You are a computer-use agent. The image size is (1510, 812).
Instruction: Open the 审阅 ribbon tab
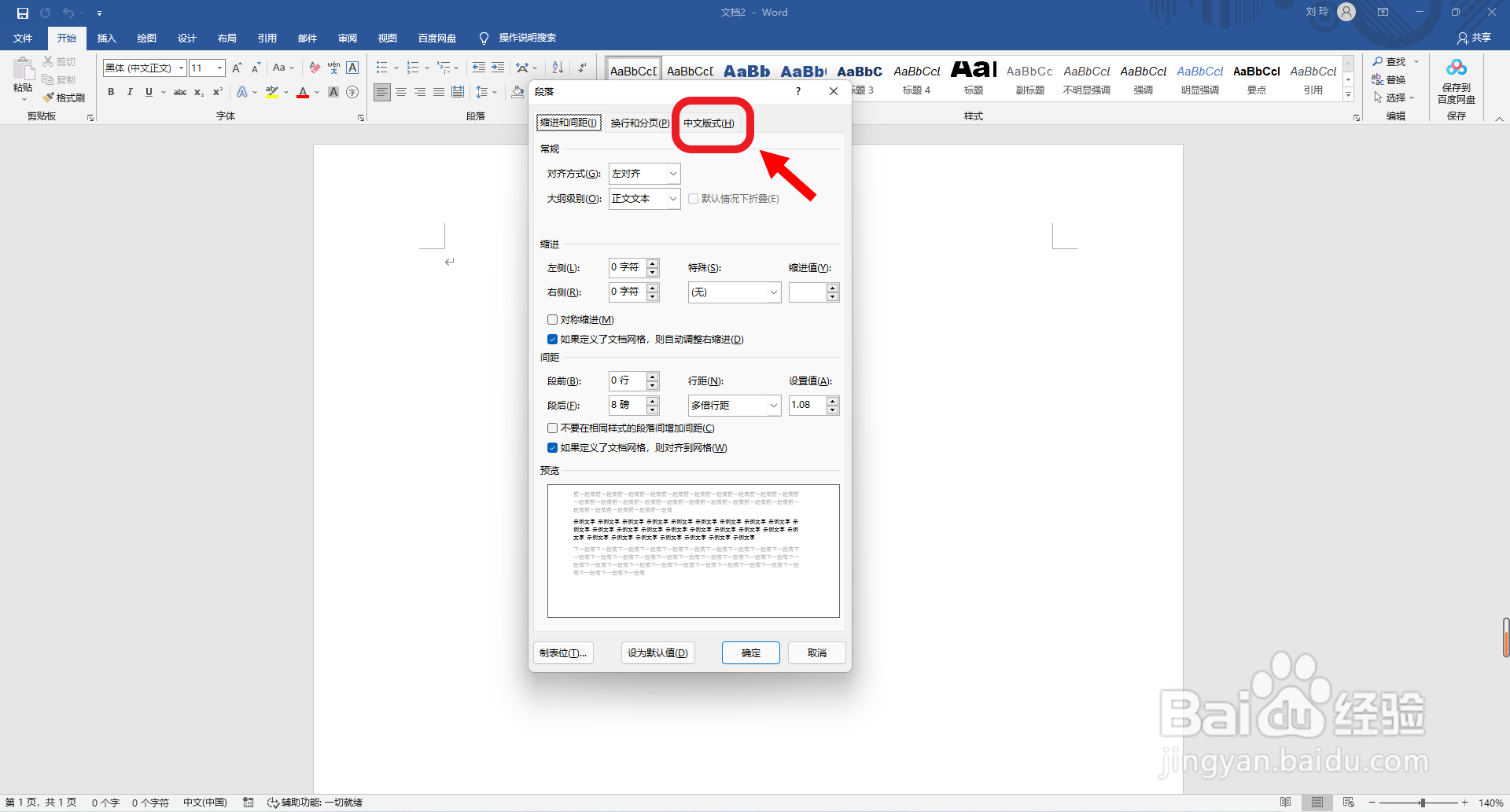point(347,39)
